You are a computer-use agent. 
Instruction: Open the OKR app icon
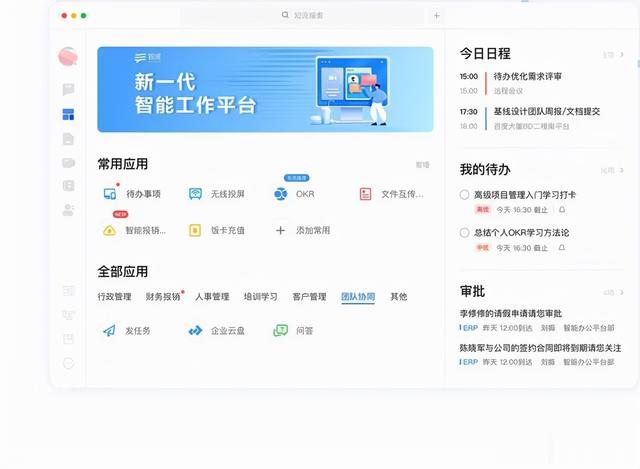point(280,194)
